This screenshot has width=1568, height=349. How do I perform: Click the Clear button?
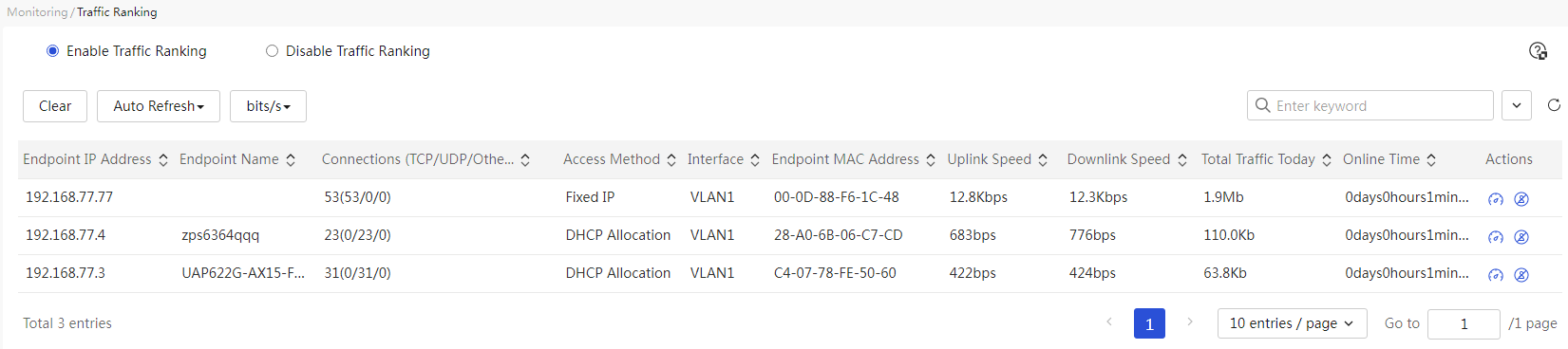pos(55,106)
